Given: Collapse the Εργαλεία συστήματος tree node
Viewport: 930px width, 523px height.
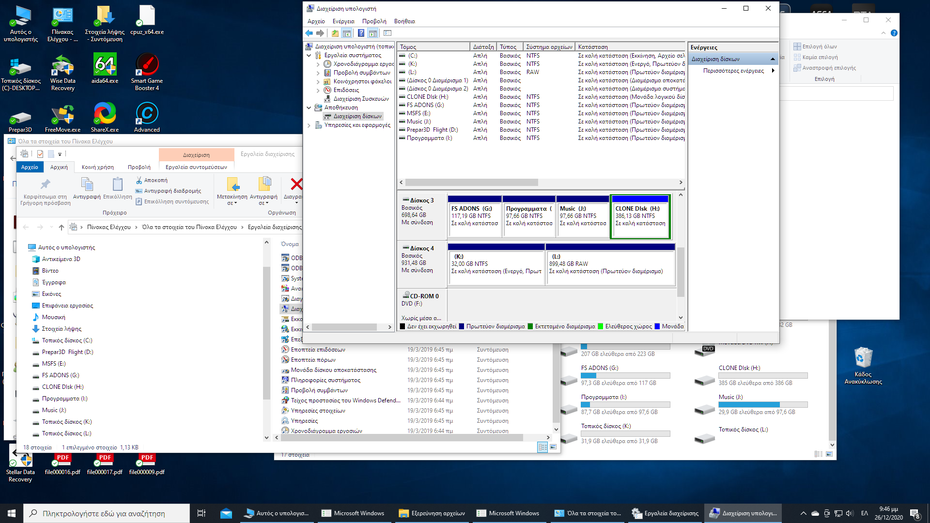Looking at the screenshot, I should coord(310,55).
